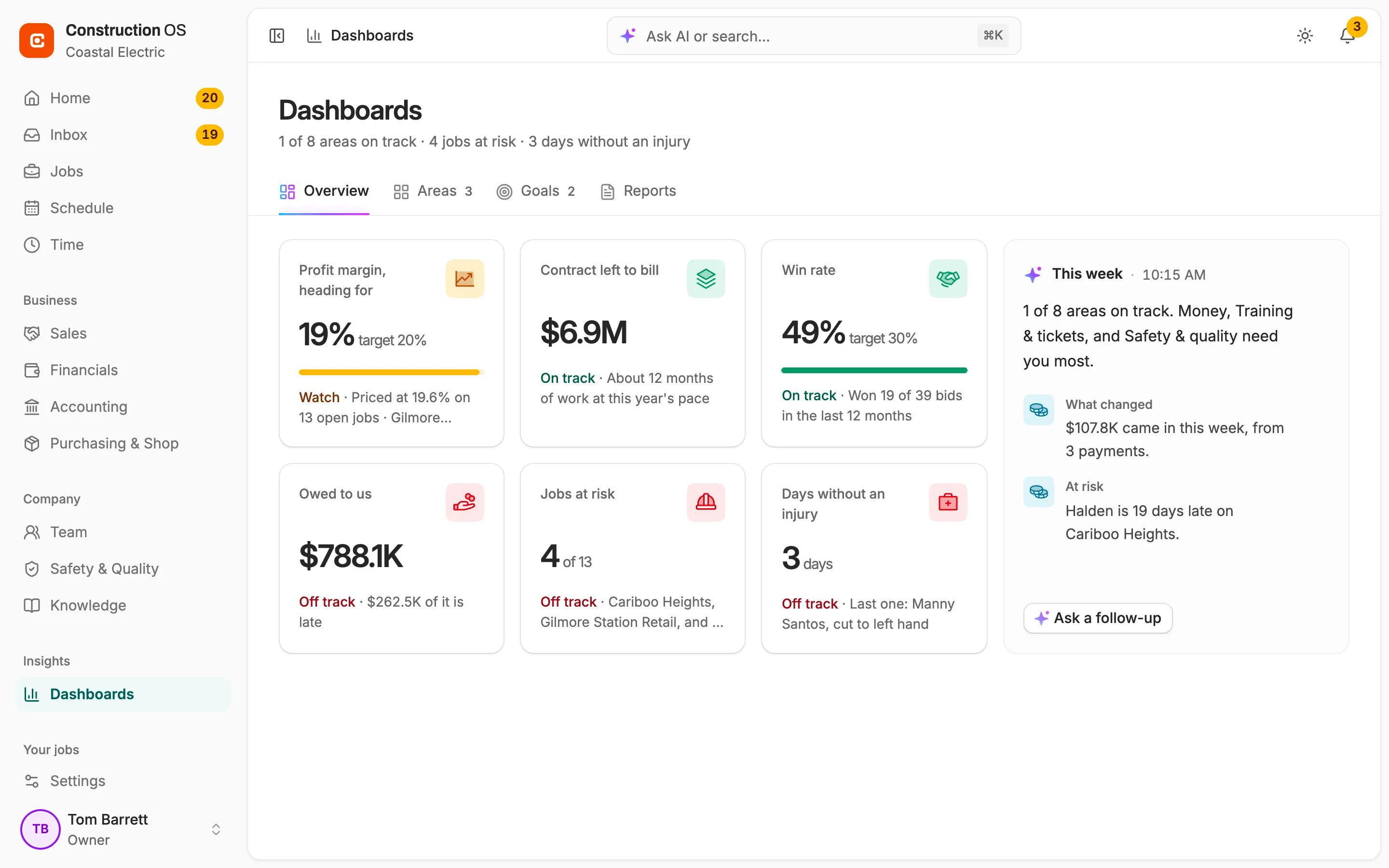Click the What changed coins icon
This screenshot has height=868, width=1389.
point(1038,410)
